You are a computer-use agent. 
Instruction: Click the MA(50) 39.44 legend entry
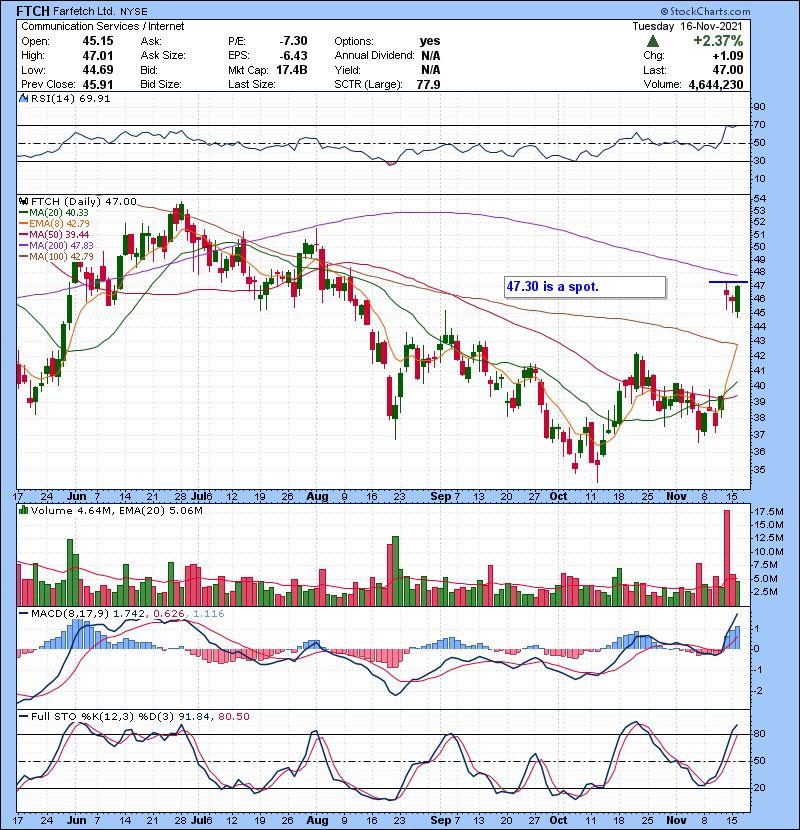[55, 234]
